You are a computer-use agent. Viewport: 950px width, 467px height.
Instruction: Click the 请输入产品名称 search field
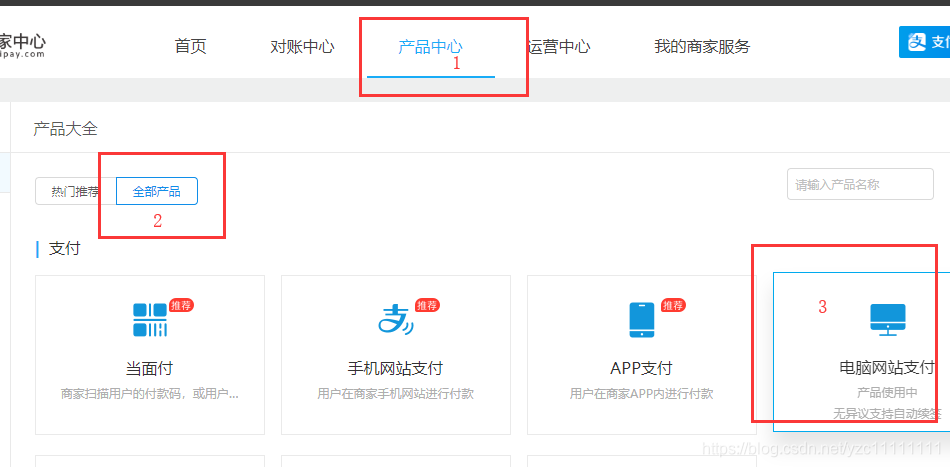point(860,184)
